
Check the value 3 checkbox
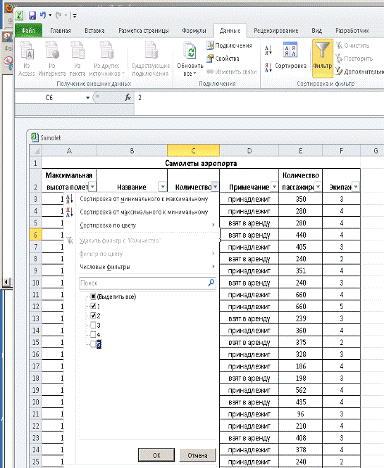[93, 325]
